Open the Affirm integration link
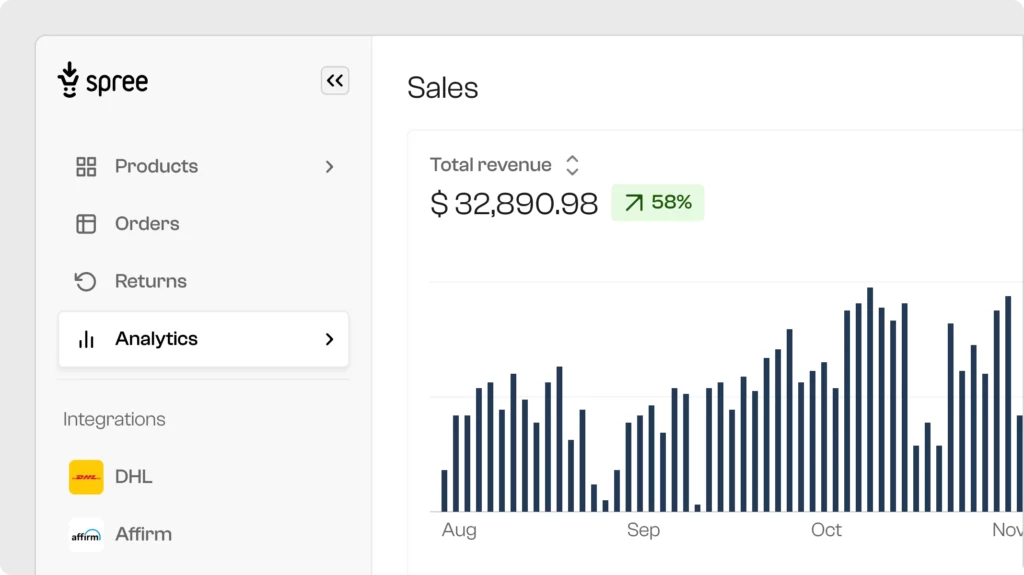The height and width of the screenshot is (575, 1024). pyautogui.click(x=143, y=535)
